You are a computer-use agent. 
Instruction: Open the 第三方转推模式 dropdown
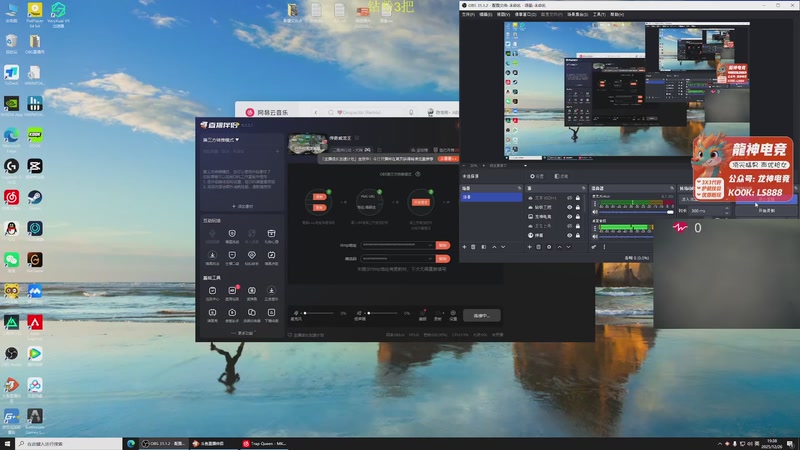click(221, 140)
